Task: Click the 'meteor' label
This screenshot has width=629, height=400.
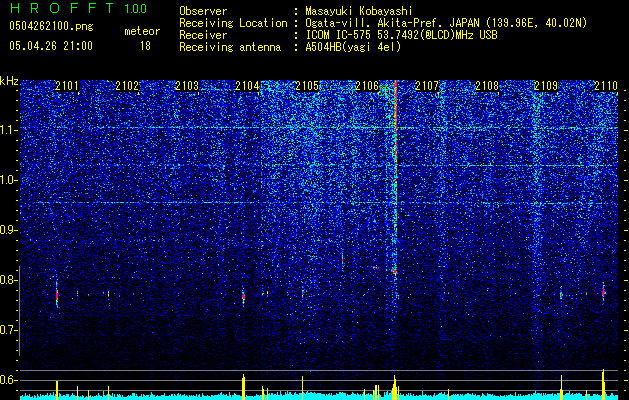Action: [142, 31]
